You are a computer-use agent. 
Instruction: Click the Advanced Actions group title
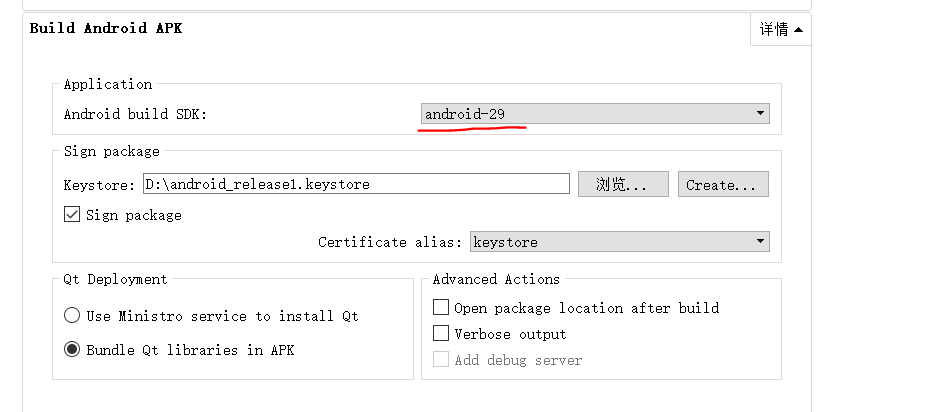click(x=496, y=279)
